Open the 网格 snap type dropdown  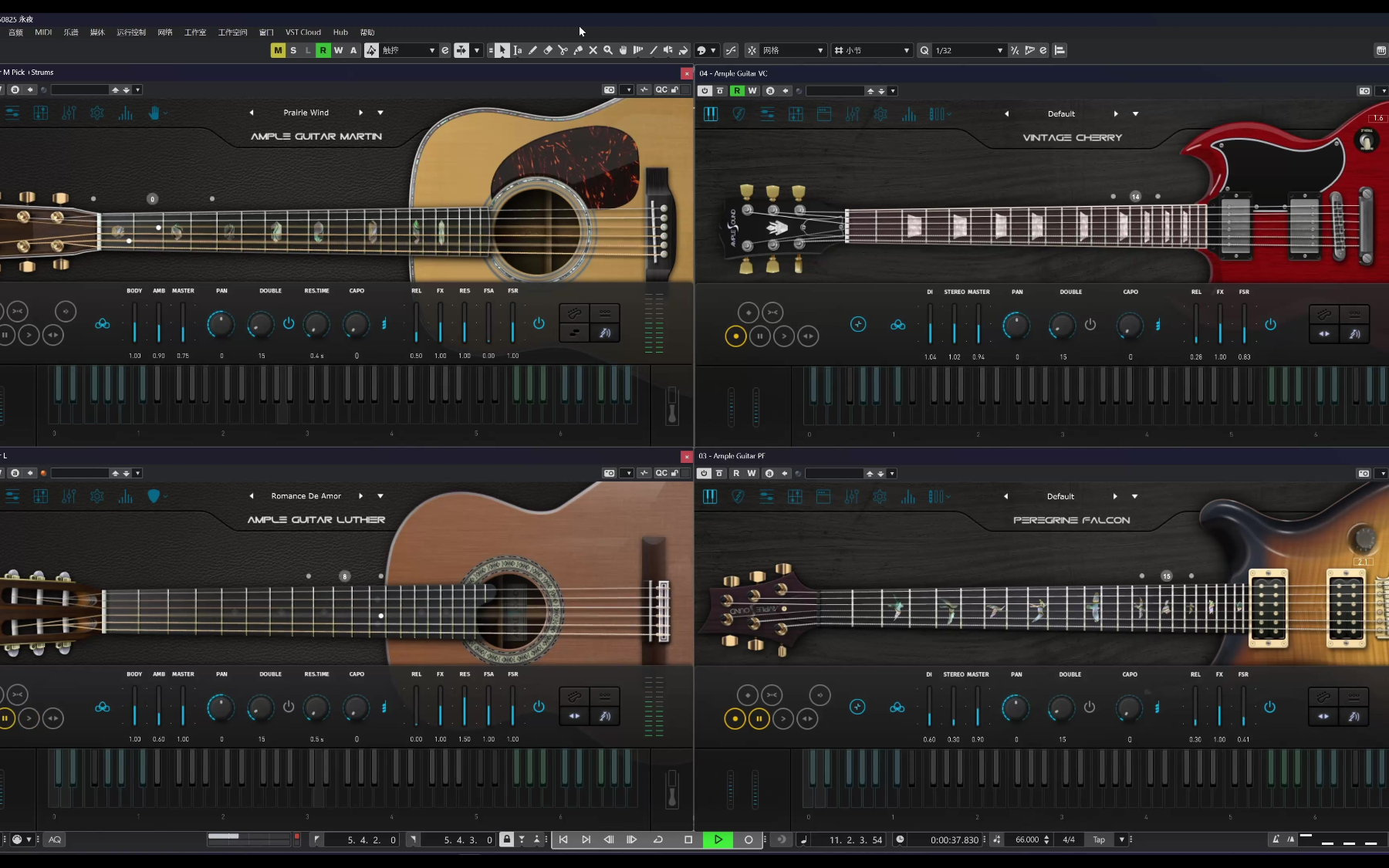793,50
